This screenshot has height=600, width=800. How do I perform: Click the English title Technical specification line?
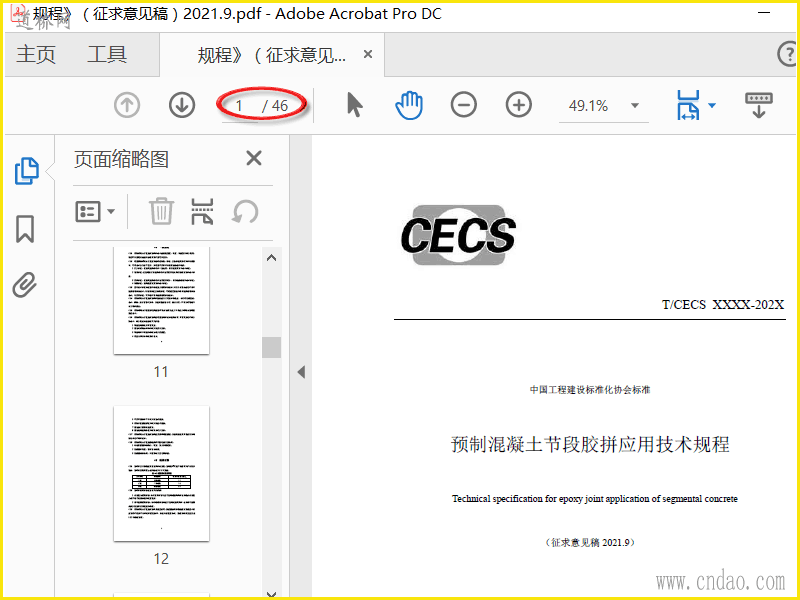point(595,499)
